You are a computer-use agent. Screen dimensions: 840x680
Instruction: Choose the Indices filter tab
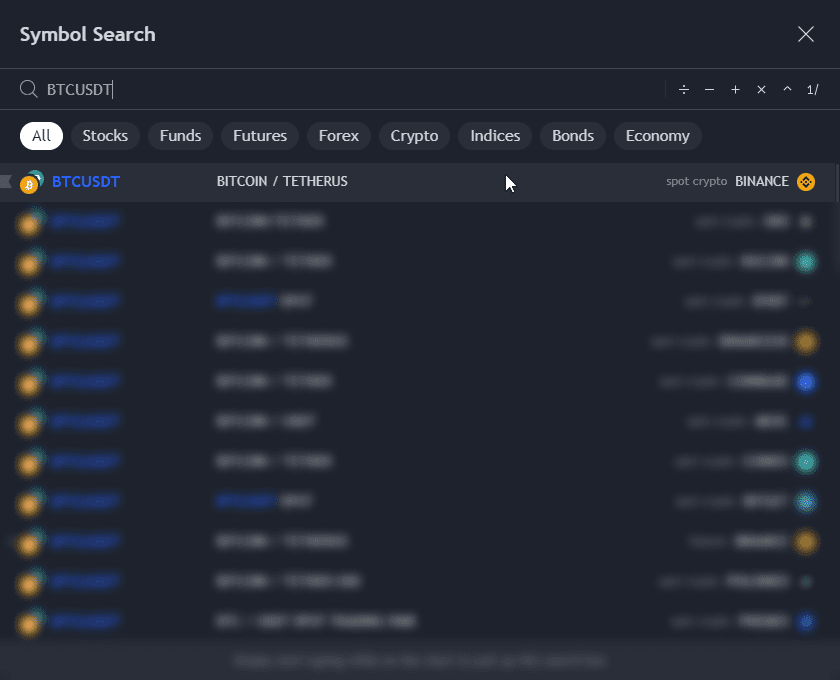pyautogui.click(x=495, y=136)
